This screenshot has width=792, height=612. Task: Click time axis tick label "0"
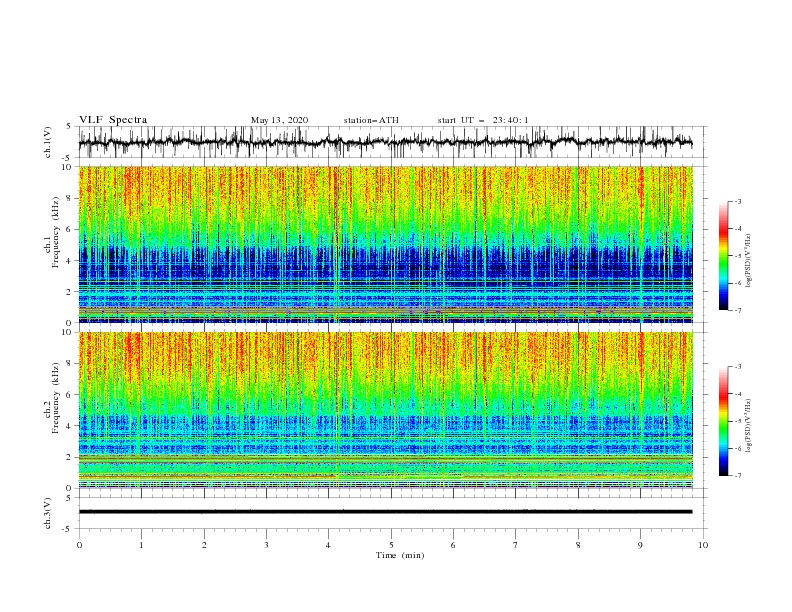pos(79,545)
